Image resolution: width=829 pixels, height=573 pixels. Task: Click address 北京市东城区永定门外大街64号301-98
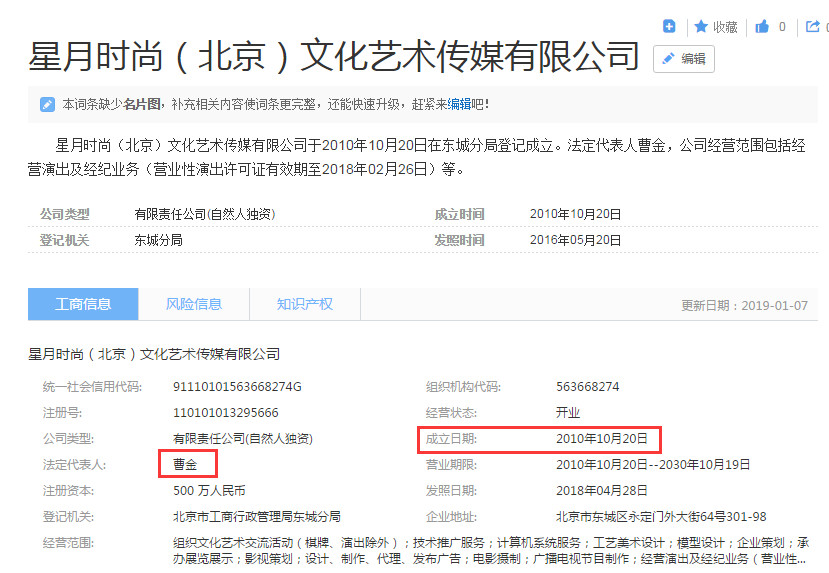pyautogui.click(x=661, y=516)
